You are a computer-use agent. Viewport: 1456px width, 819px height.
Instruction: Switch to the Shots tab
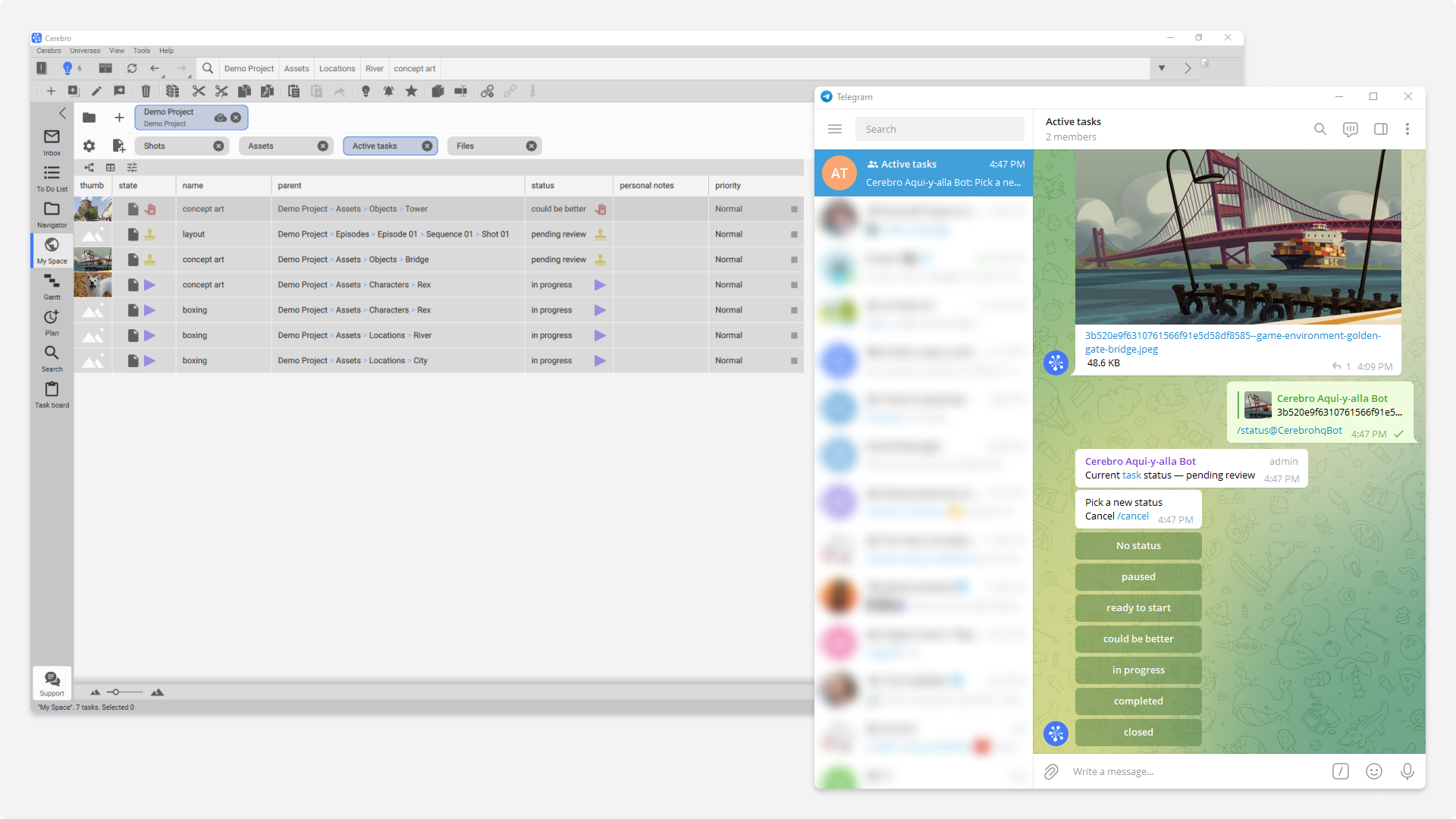click(x=181, y=146)
